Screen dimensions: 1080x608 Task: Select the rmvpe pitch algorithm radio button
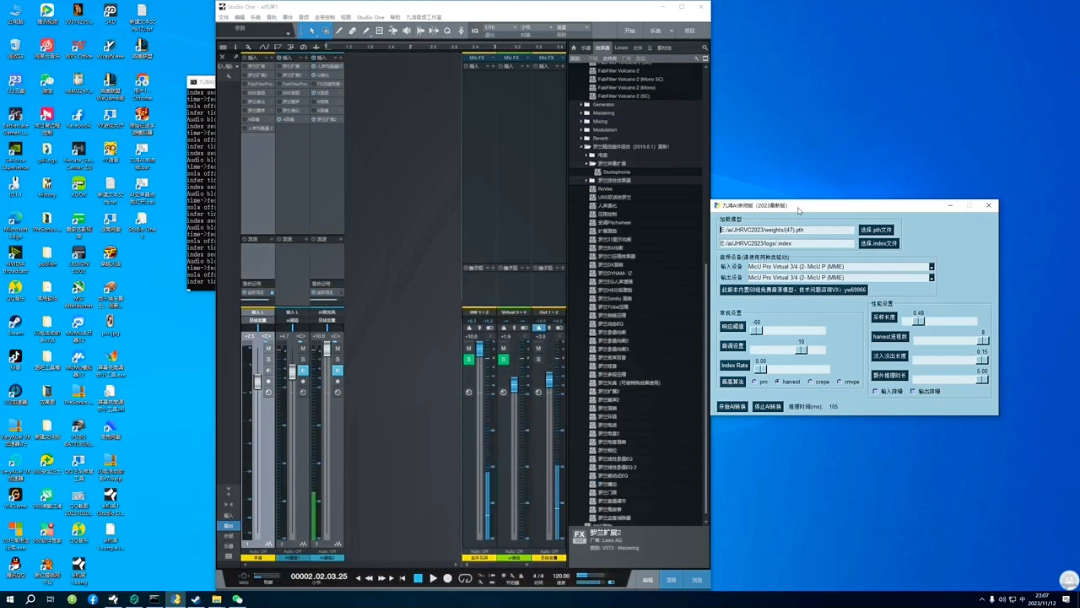[x=839, y=381]
